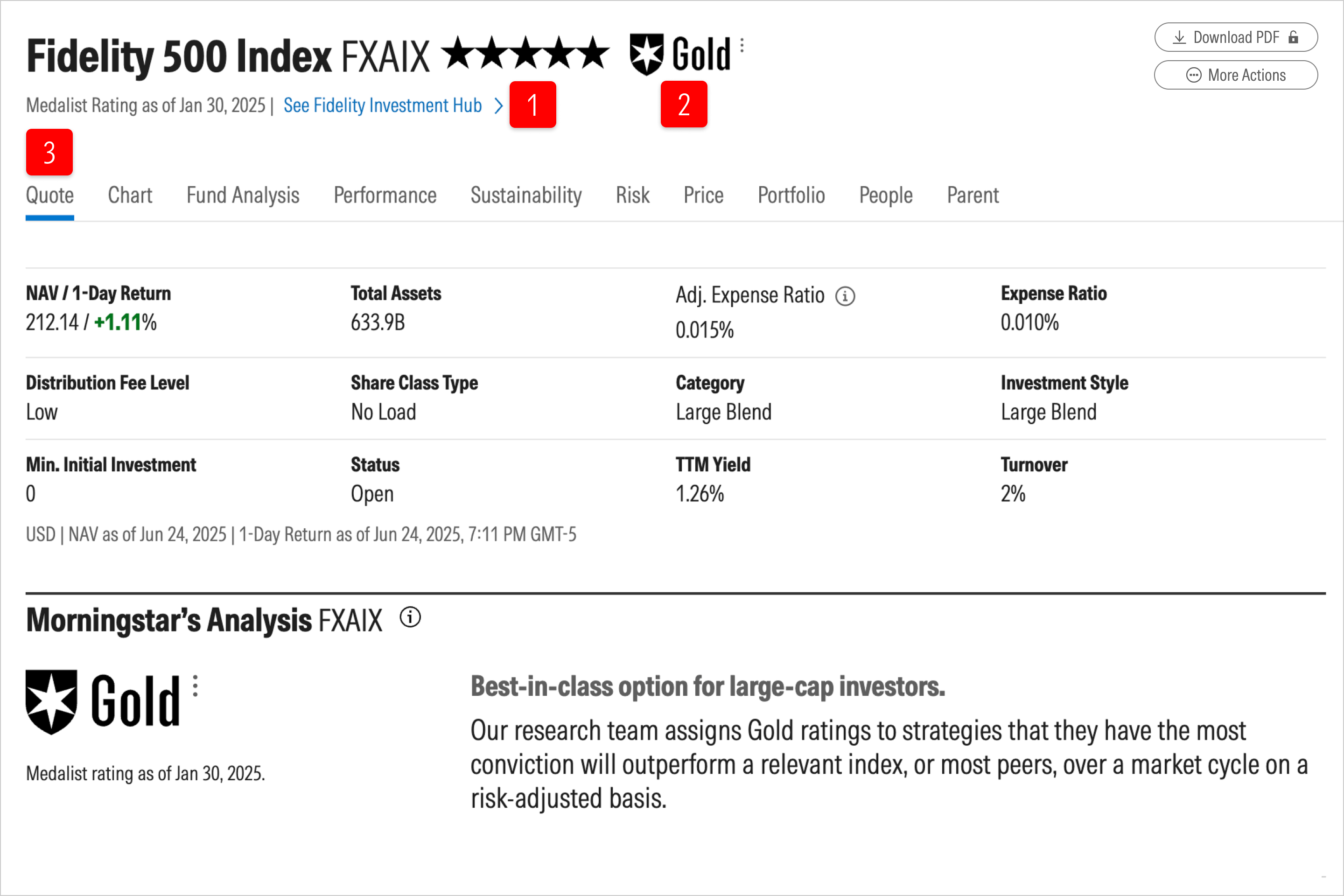Screen dimensions: 1344x896
Task: Select the Sustainability tab
Action: pyautogui.click(x=526, y=196)
